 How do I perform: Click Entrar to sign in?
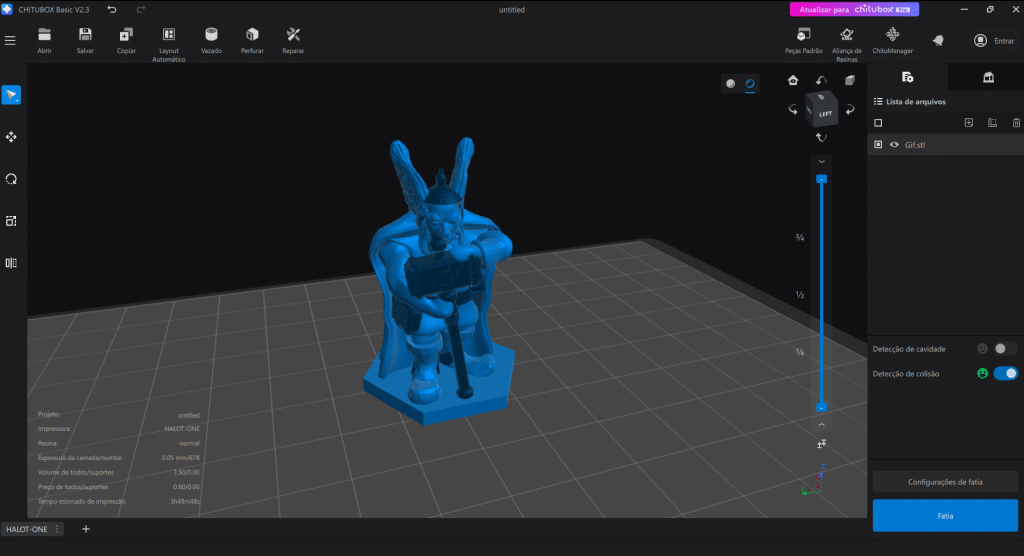994,41
